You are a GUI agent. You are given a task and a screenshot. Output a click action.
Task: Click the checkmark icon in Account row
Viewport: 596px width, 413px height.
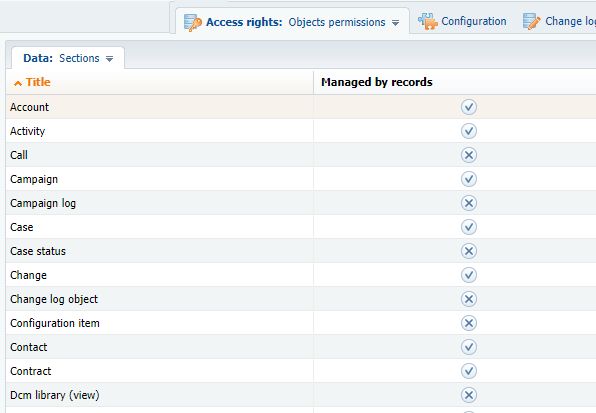pyautogui.click(x=469, y=107)
